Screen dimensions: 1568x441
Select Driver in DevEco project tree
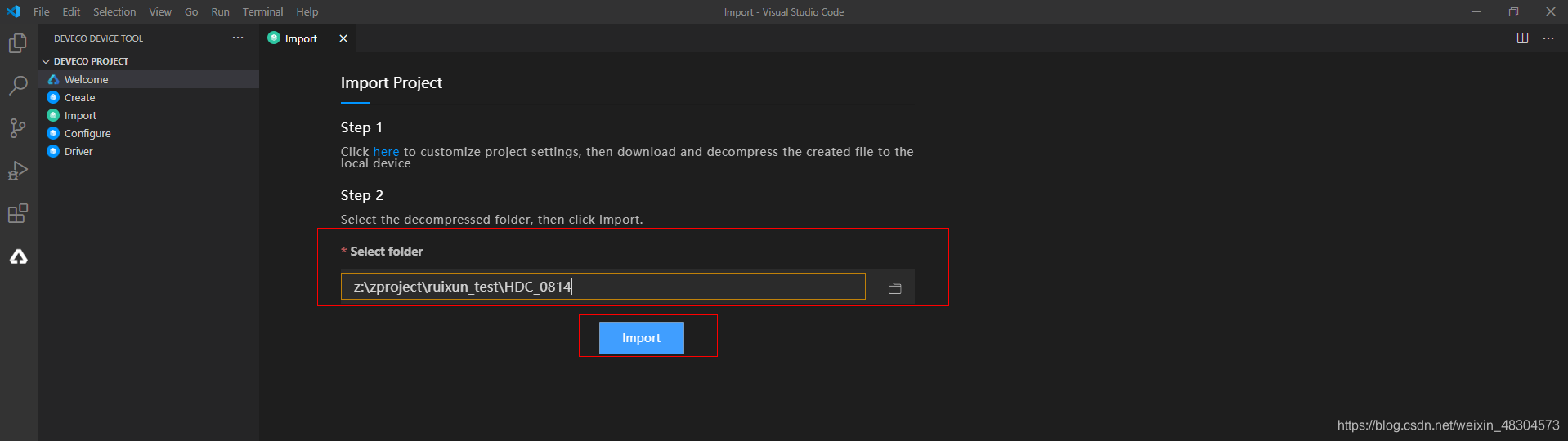click(149, 151)
